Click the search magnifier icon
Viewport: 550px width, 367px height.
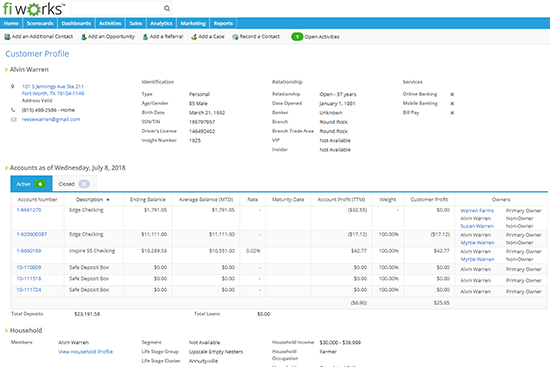point(167,8)
